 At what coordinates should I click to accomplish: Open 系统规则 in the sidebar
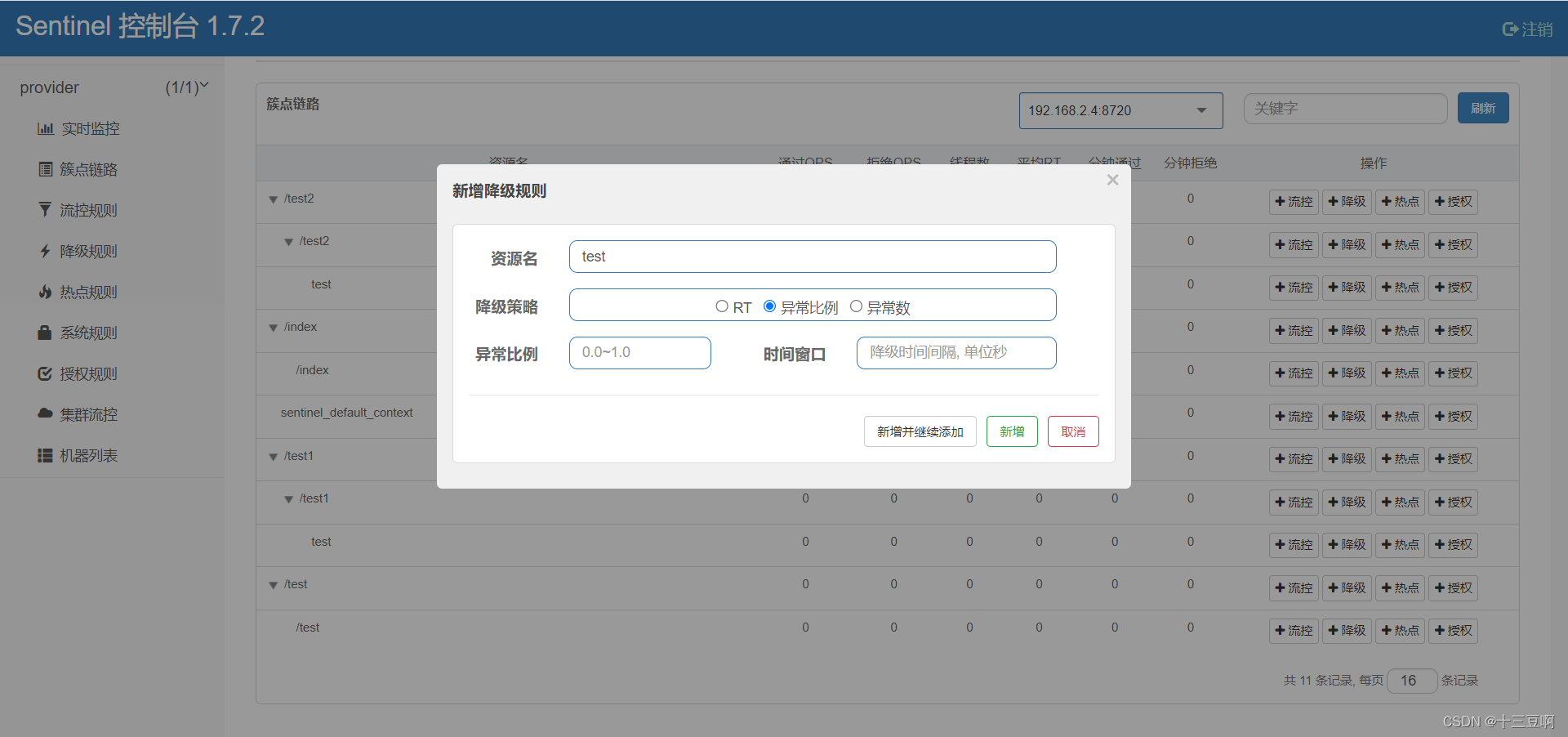pos(78,333)
